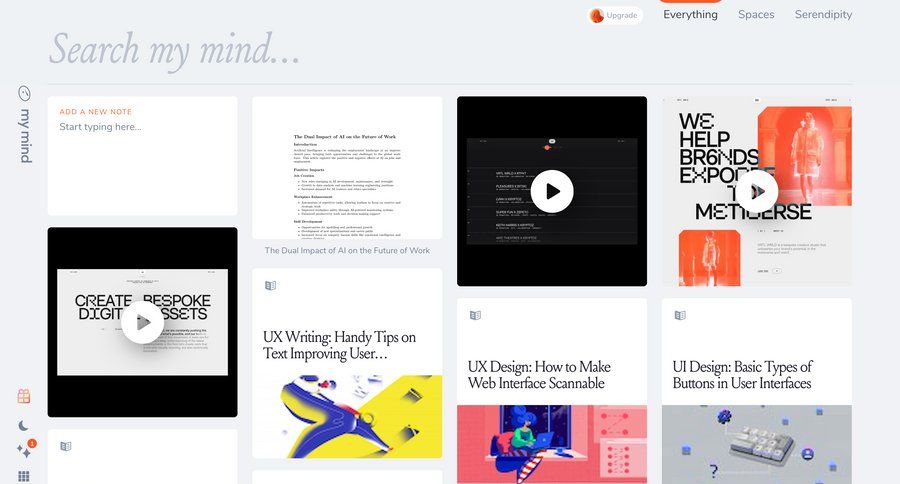
Task: Click the article icon on UX Design Scannable card
Action: (475, 315)
